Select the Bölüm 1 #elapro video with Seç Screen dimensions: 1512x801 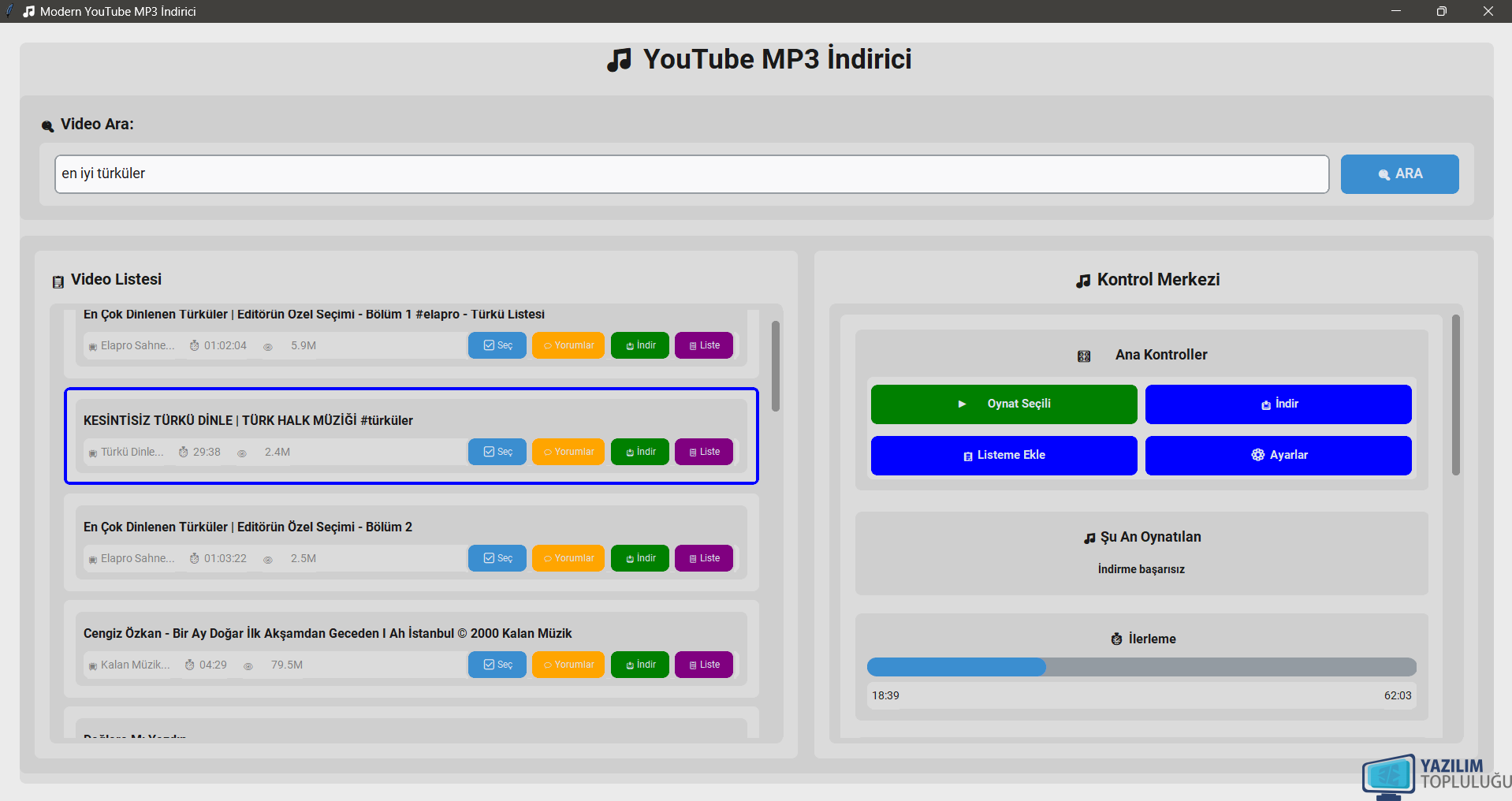(497, 345)
